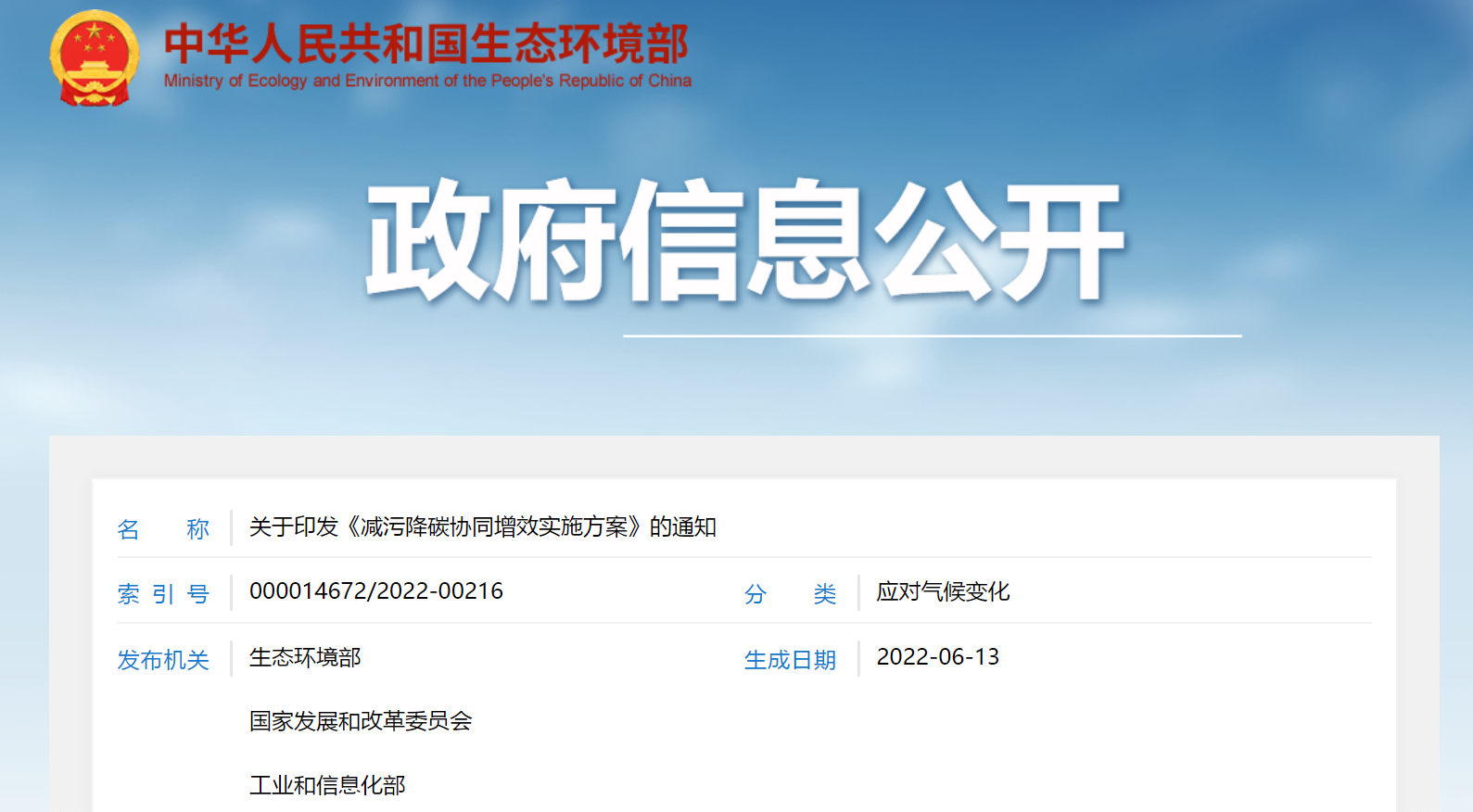The height and width of the screenshot is (812, 1473).
Task: Select the 生成日期 field label
Action: click(790, 660)
